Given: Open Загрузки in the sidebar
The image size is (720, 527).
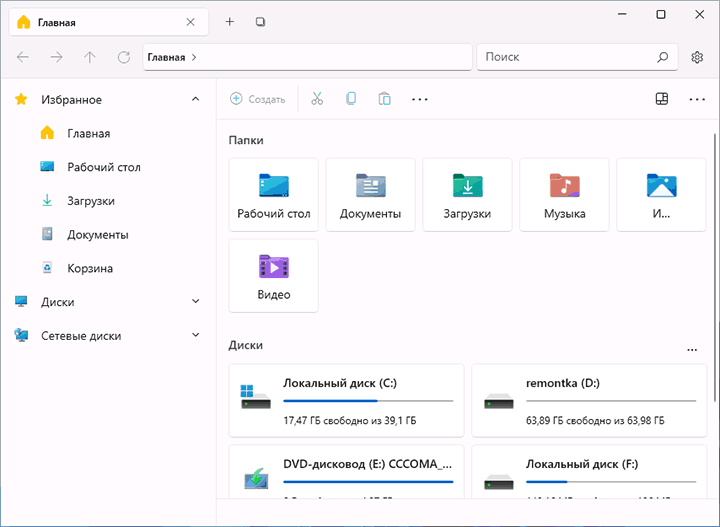Looking at the screenshot, I should click(x=90, y=201).
